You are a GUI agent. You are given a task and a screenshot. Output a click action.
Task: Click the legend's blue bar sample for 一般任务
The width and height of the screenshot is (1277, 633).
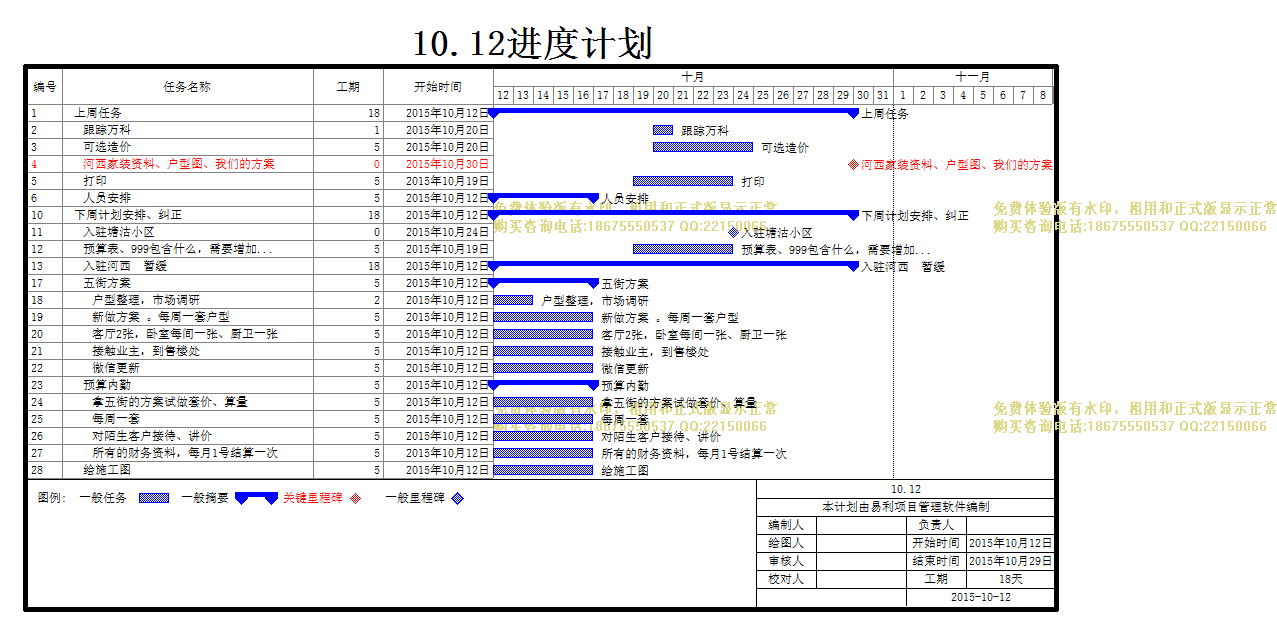pyautogui.click(x=154, y=497)
